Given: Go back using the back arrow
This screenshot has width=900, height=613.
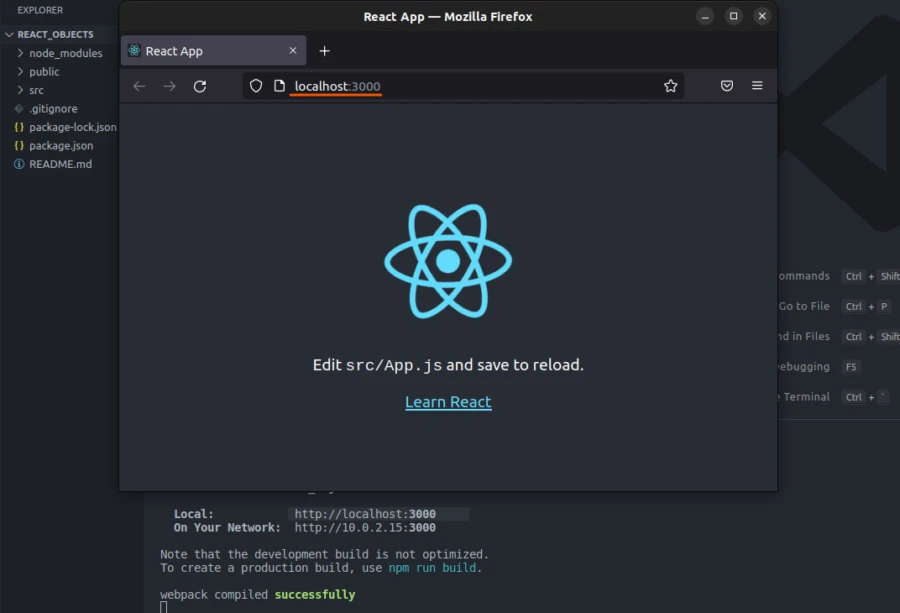Looking at the screenshot, I should pyautogui.click(x=139, y=86).
